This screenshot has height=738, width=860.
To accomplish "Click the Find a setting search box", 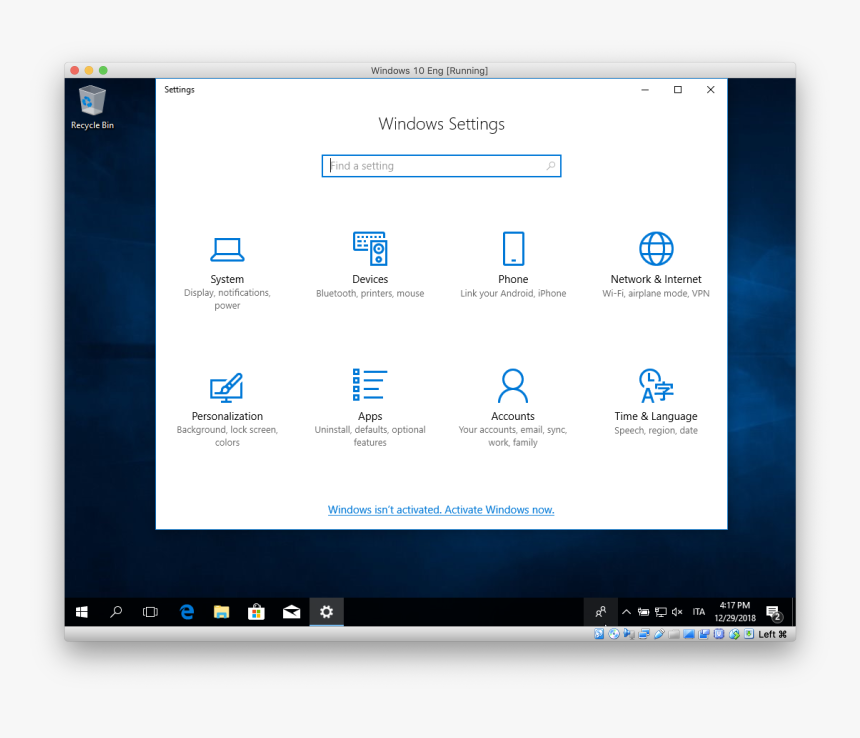I will [x=440, y=166].
